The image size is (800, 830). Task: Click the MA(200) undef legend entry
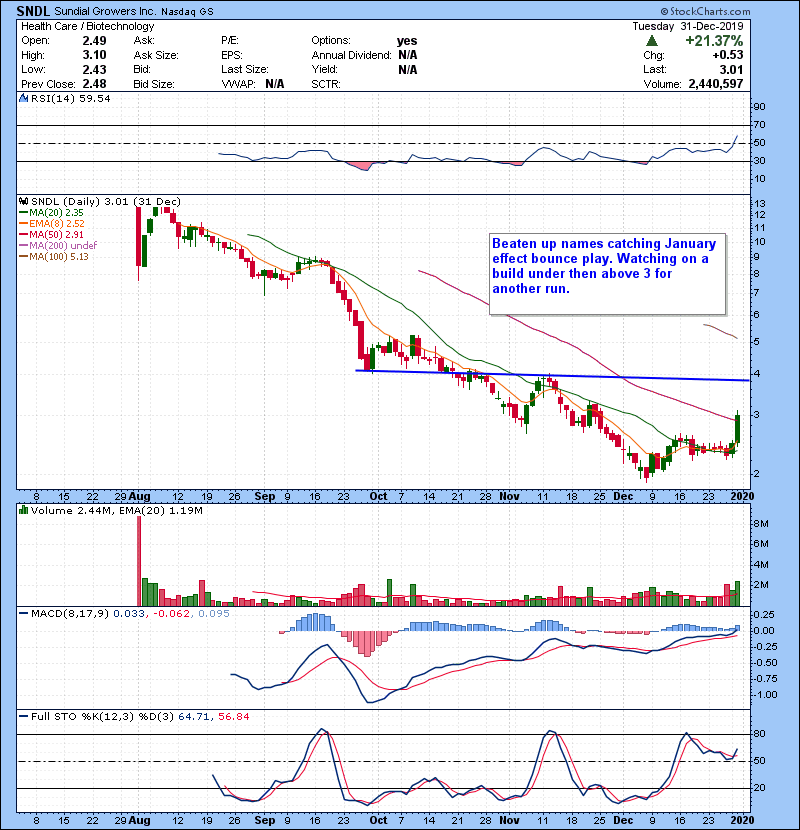point(59,246)
